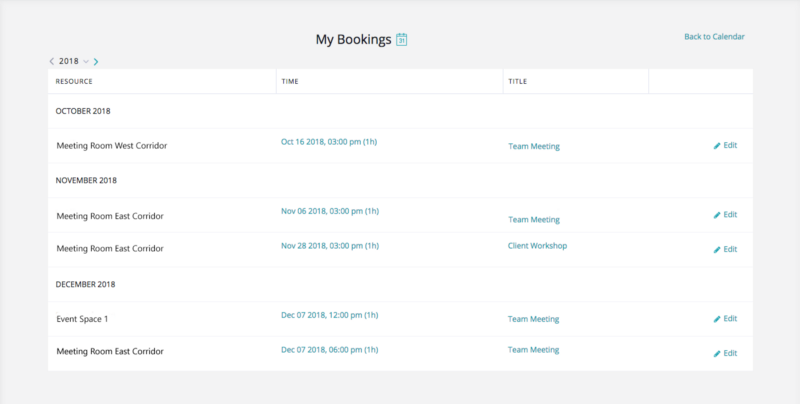Viewport: 800px width, 404px height.
Task: Click the Back to Calendar link
Action: [714, 37]
